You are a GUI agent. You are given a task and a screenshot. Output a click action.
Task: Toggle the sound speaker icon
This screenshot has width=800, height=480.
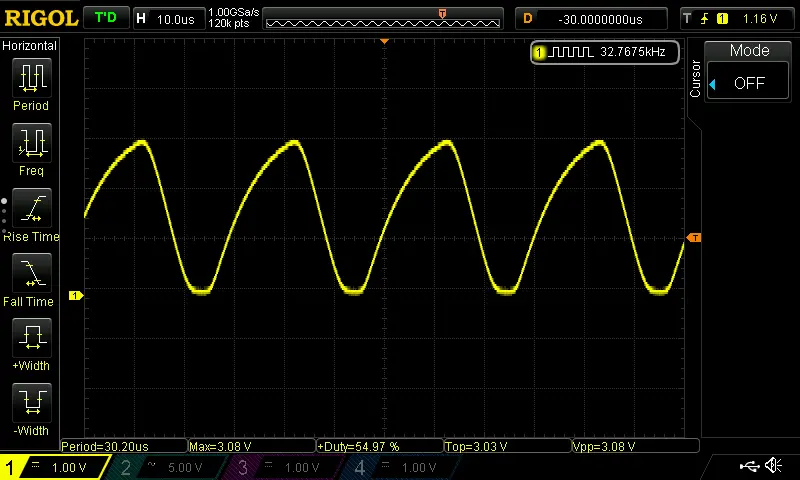[x=773, y=466]
